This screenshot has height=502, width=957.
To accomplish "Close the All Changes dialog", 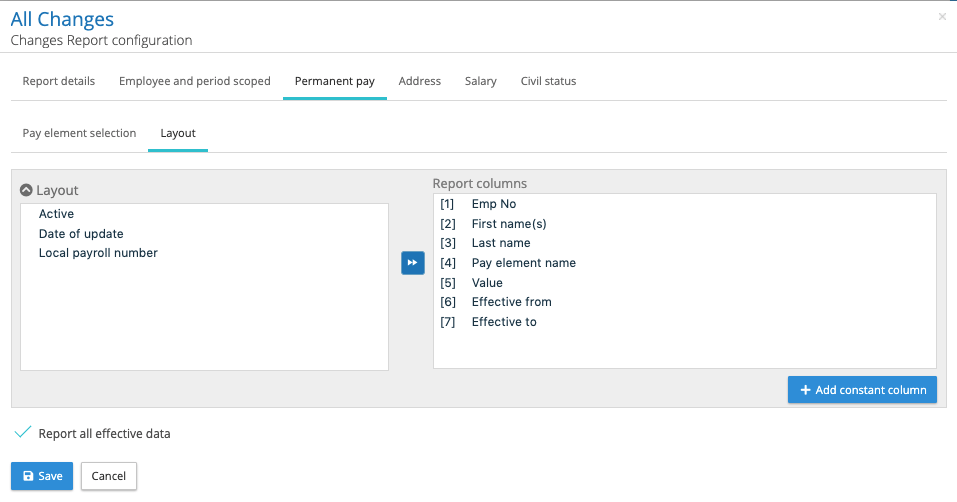I will [x=941, y=17].
